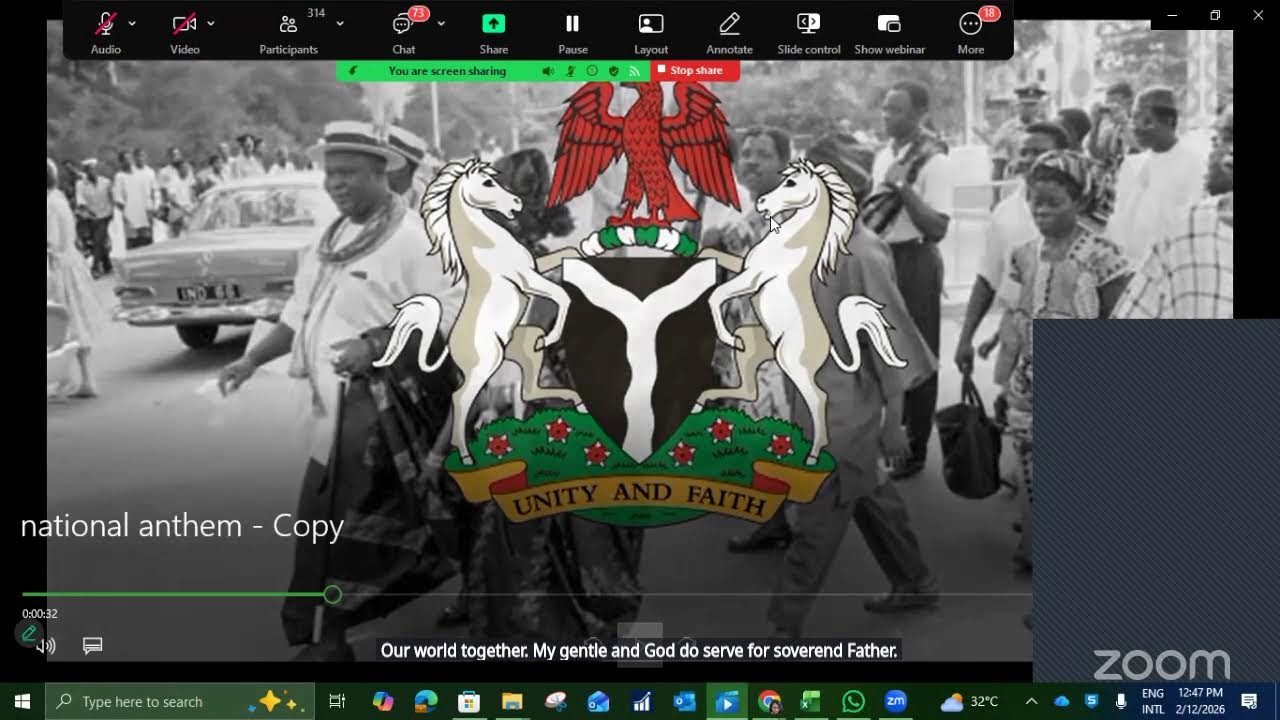1280x720 pixels.
Task: Expand the Chat options arrow
Action: tap(441, 23)
